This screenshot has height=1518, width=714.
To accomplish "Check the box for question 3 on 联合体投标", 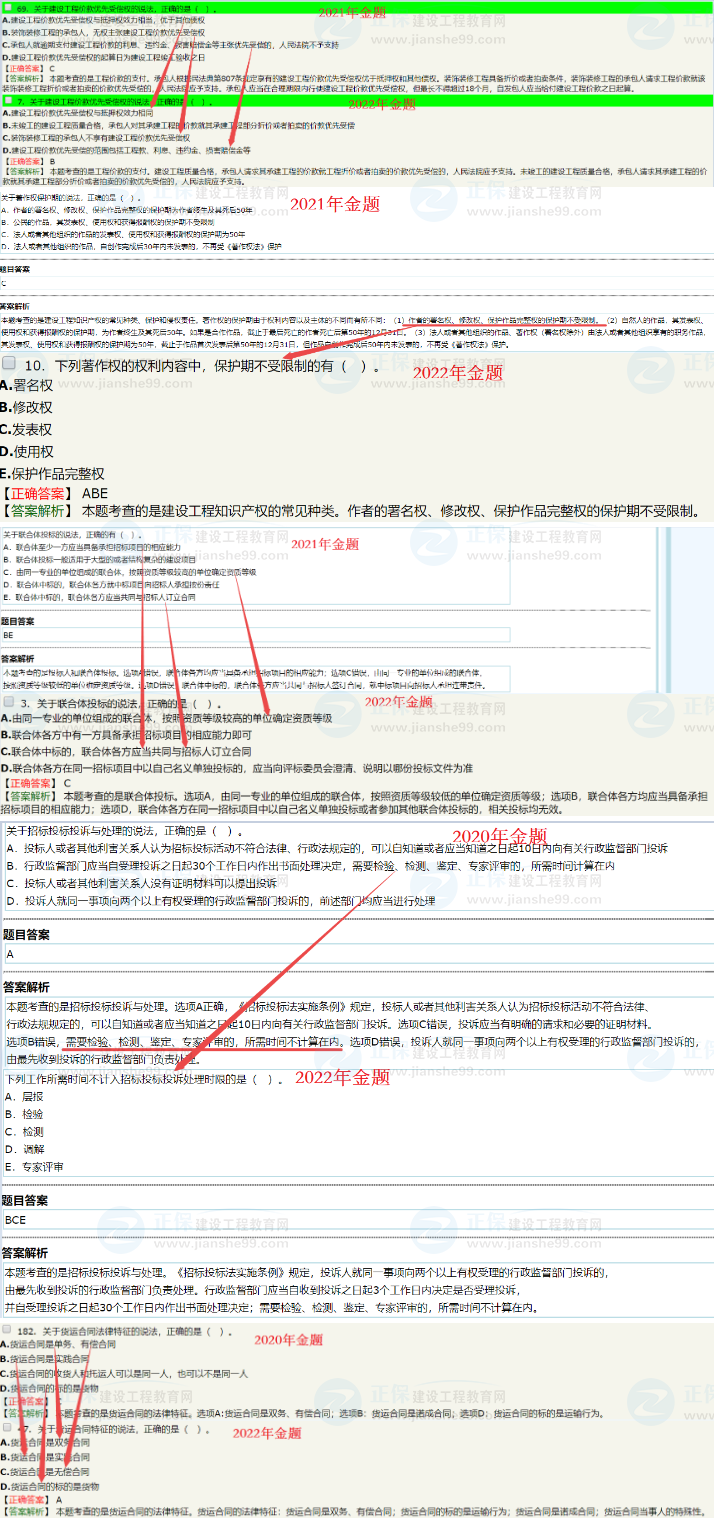I will [x=8, y=703].
